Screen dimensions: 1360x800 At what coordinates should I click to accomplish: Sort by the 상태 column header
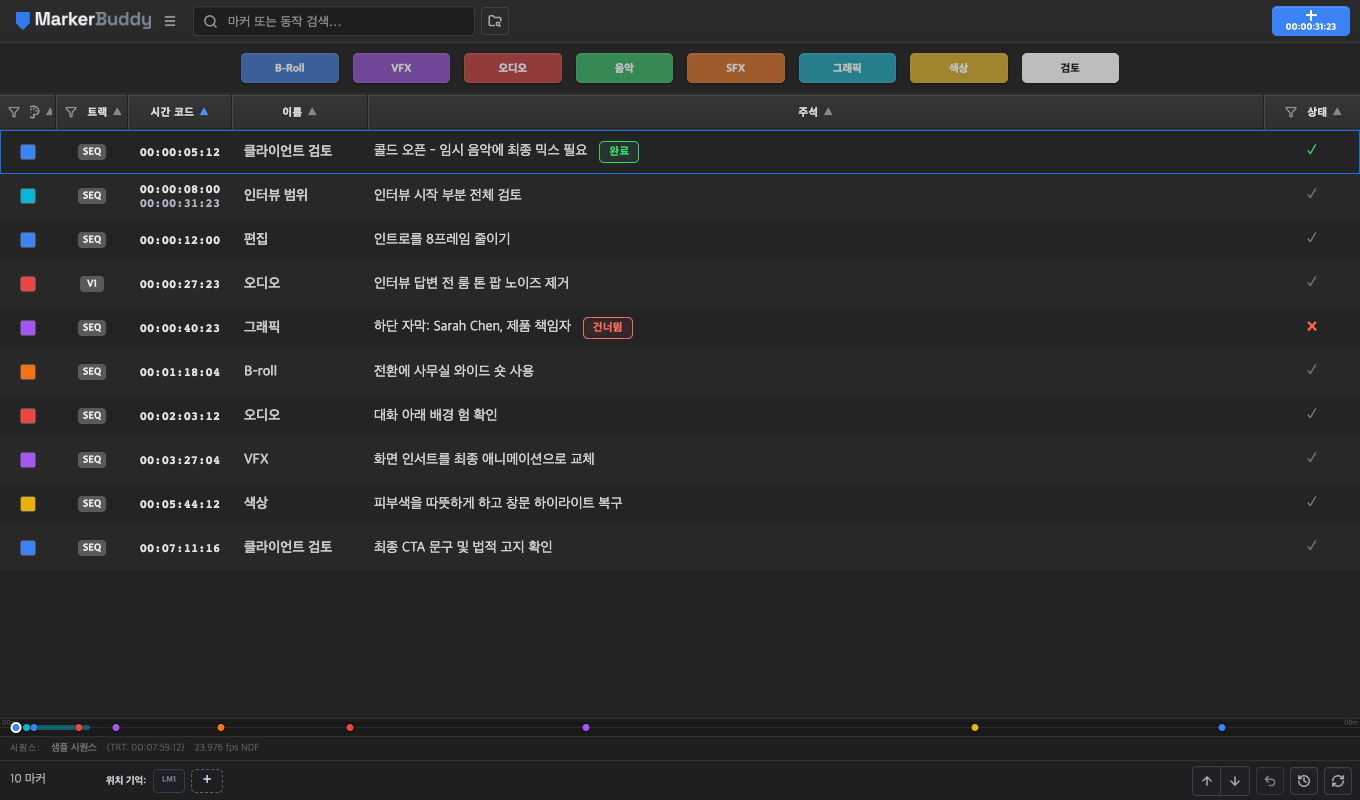tap(1324, 112)
